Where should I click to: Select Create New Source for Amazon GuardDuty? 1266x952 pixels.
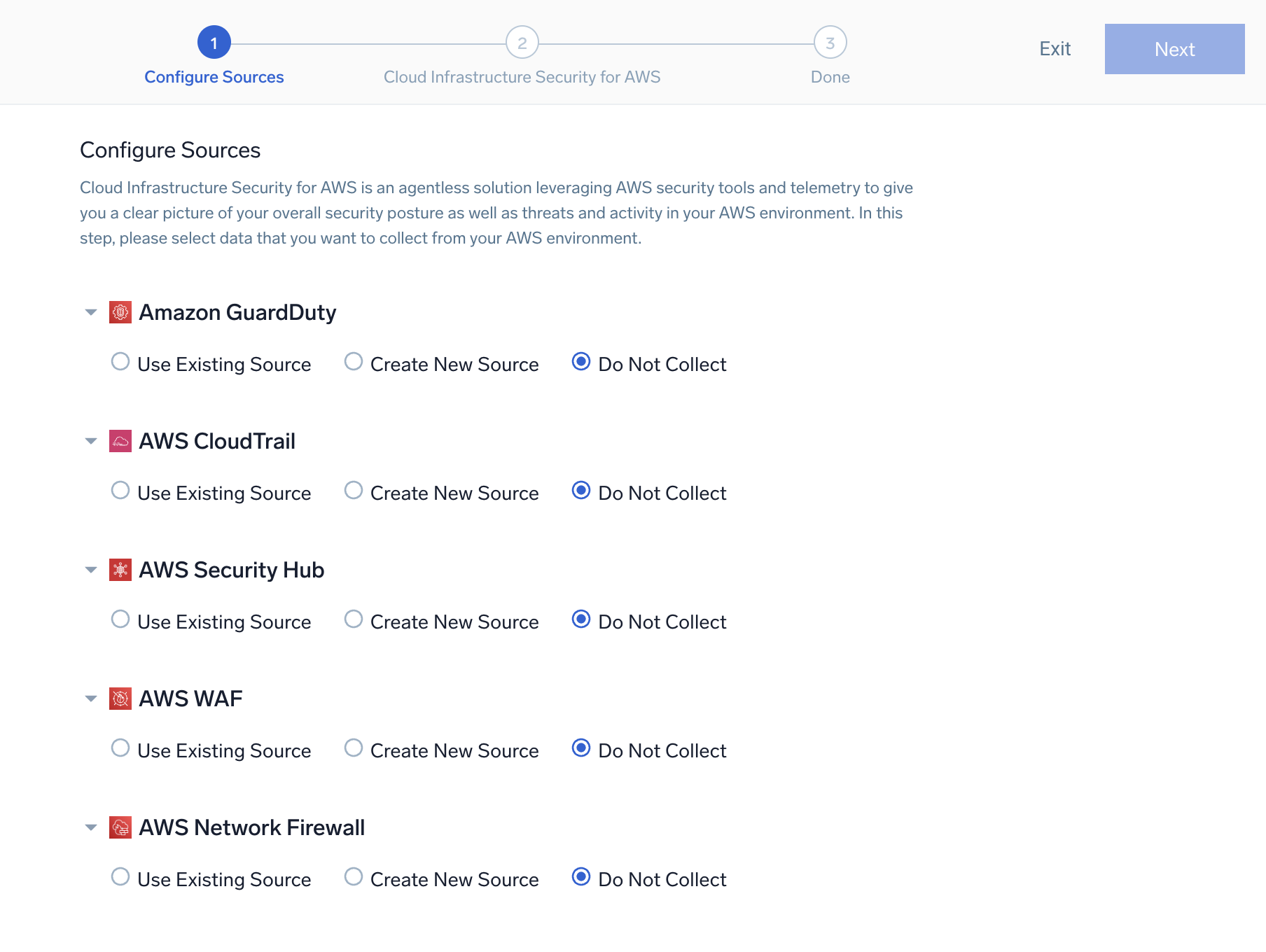[354, 362]
